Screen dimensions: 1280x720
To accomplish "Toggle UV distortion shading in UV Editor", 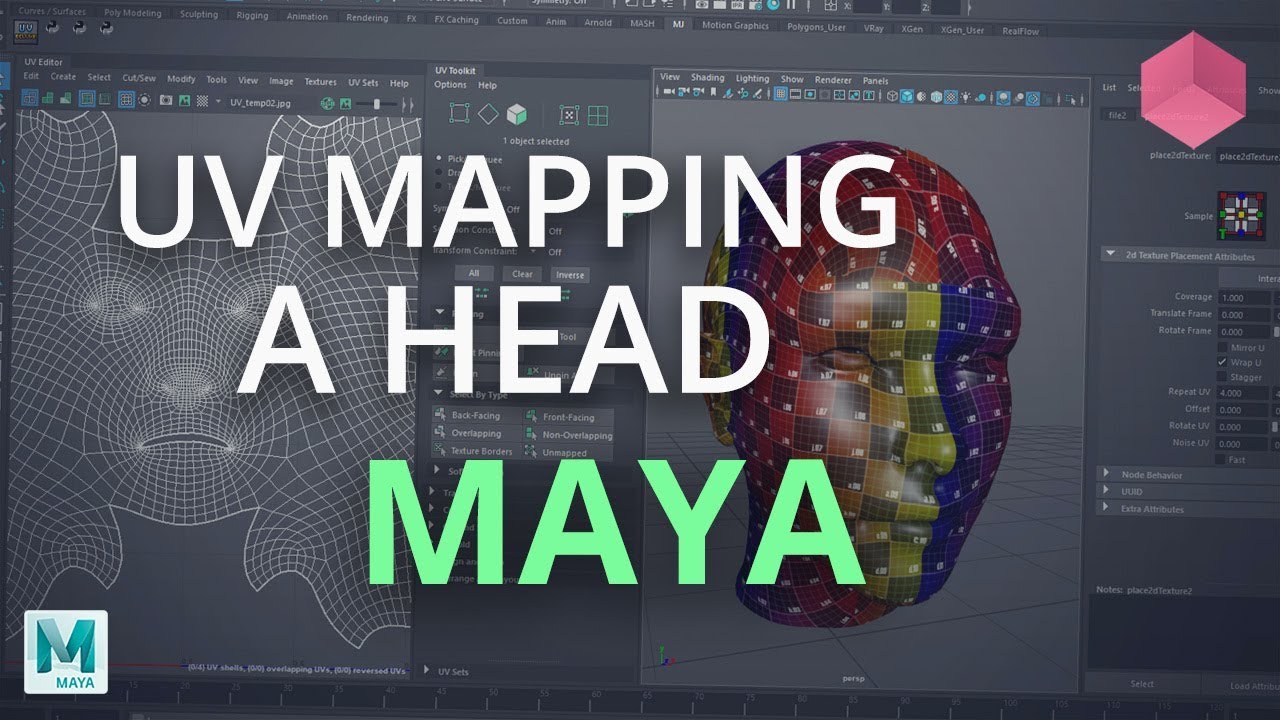I will tap(66, 100).
